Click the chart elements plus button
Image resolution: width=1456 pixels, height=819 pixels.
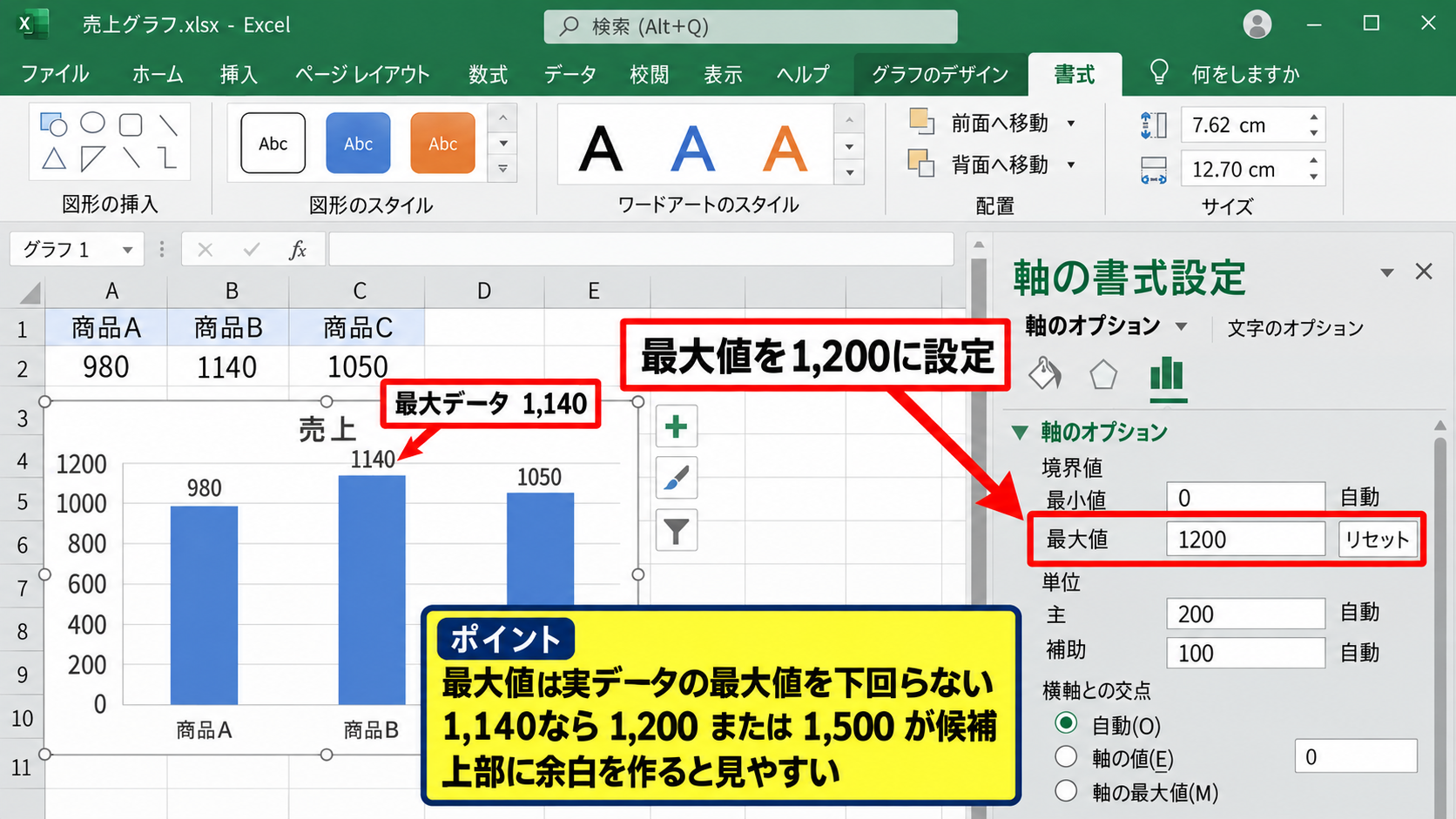[676, 426]
